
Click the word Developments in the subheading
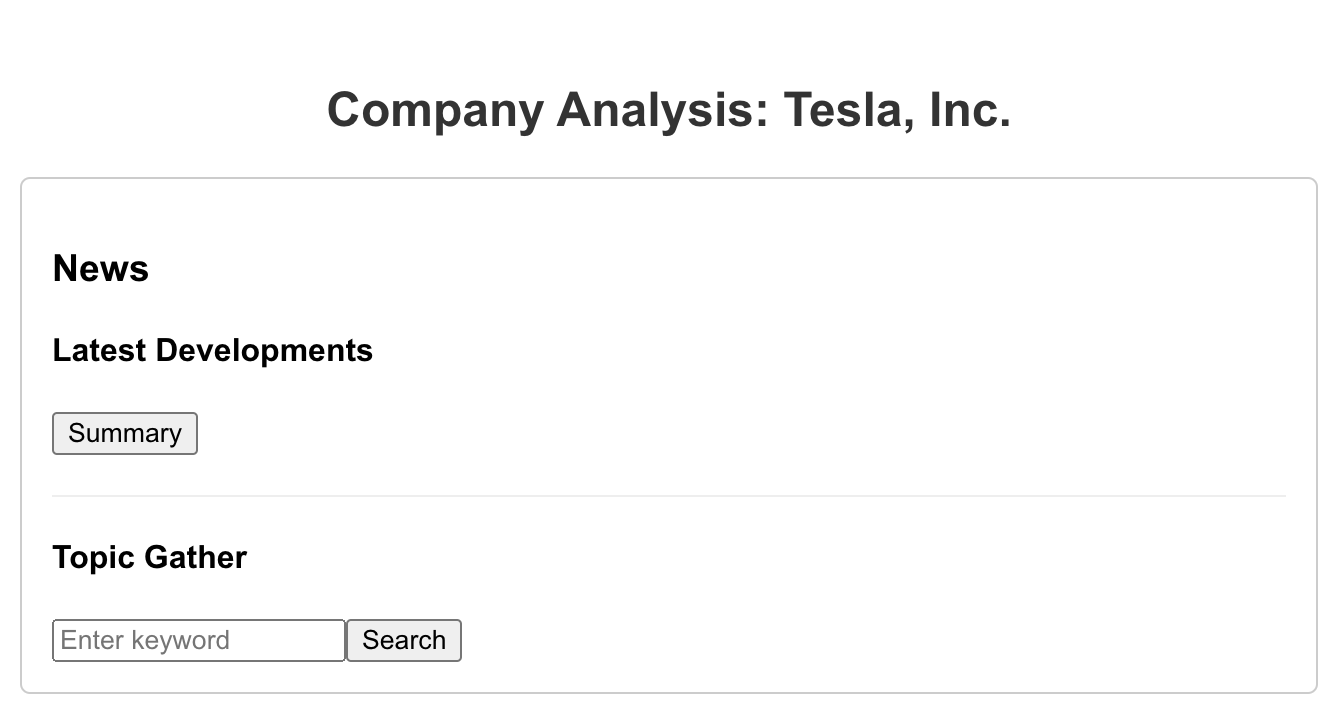pos(264,350)
